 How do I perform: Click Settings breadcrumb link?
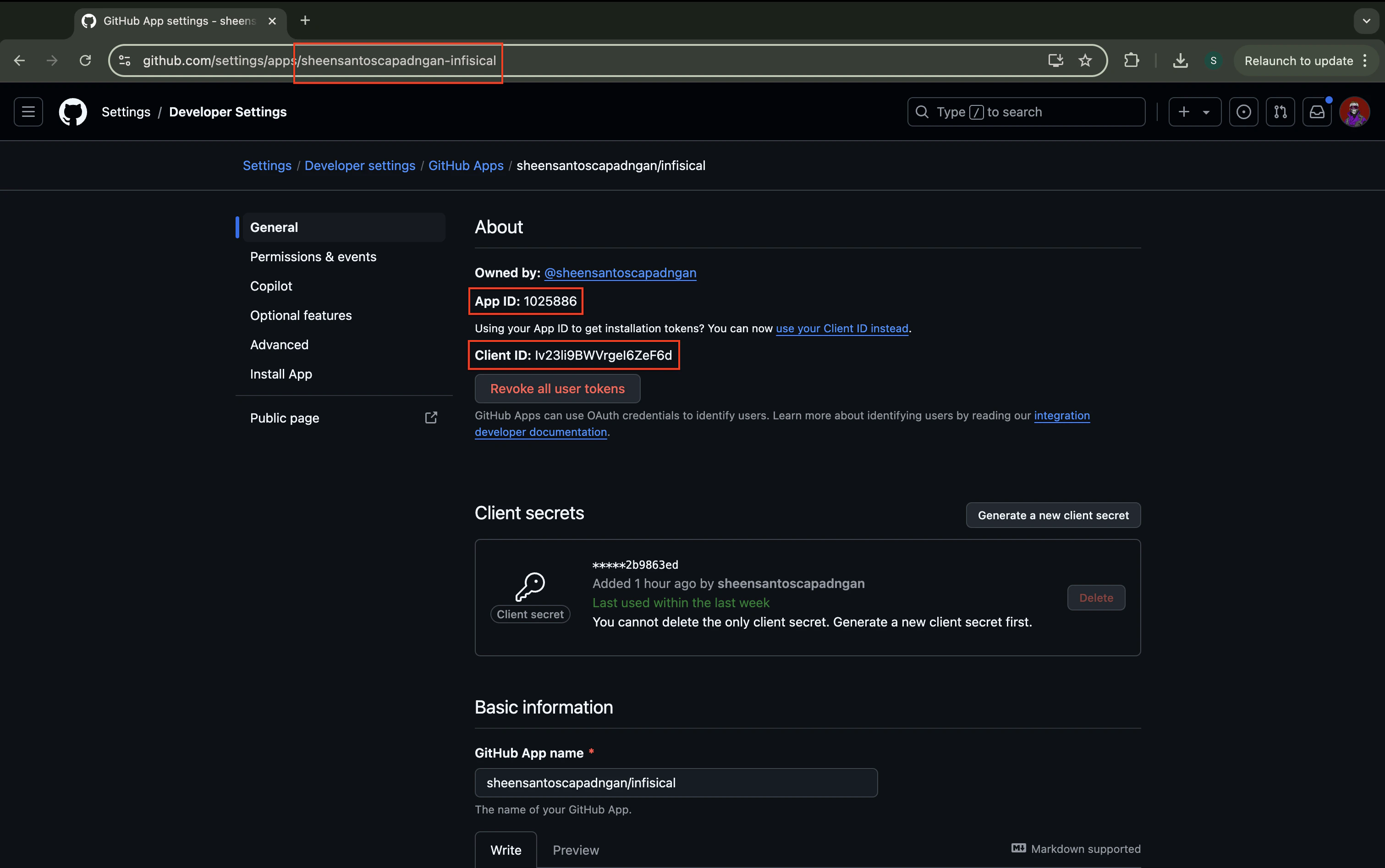click(x=267, y=165)
